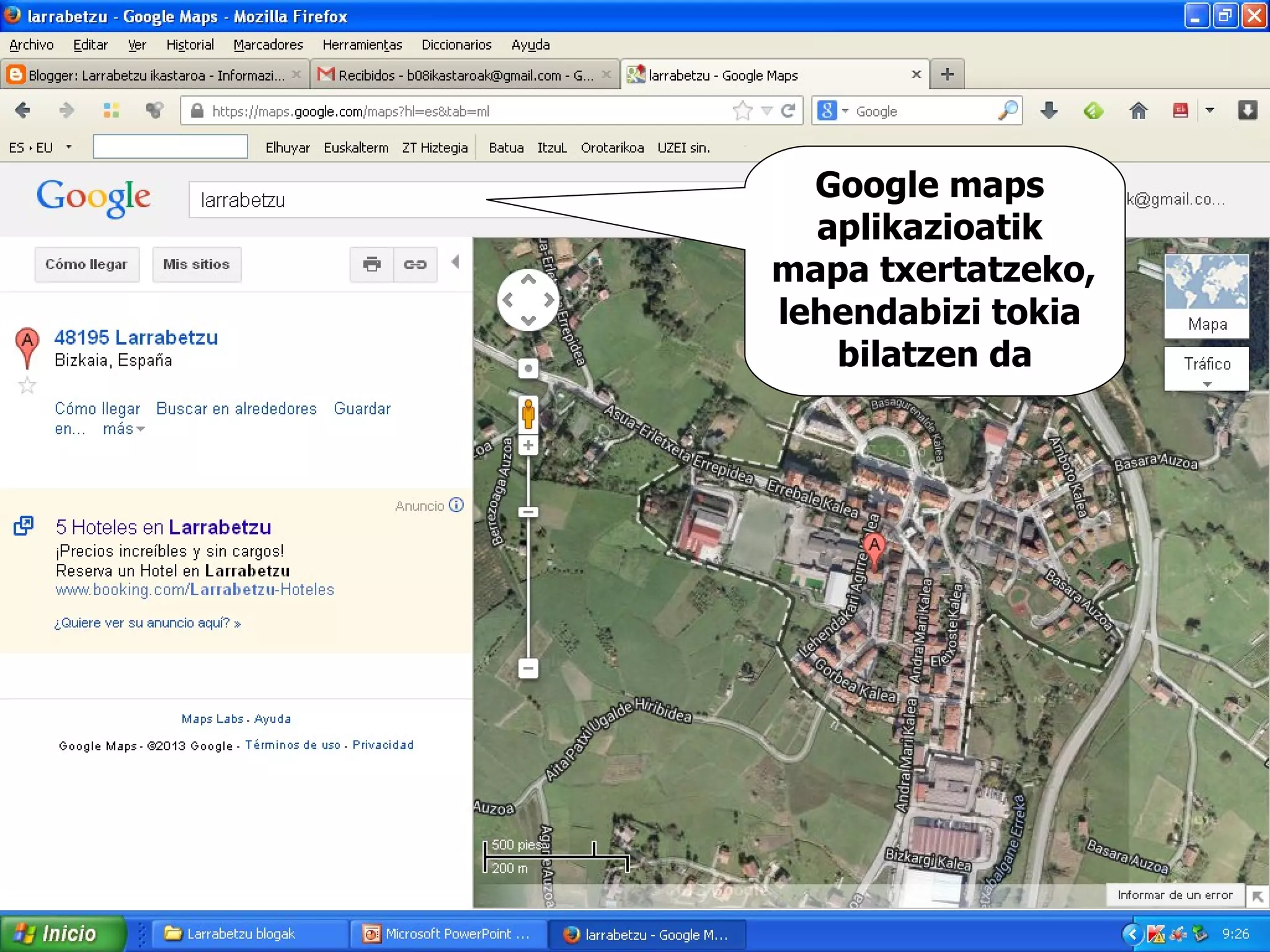Open Términos de uso link
Screen dimensions: 1270x952
[293, 745]
